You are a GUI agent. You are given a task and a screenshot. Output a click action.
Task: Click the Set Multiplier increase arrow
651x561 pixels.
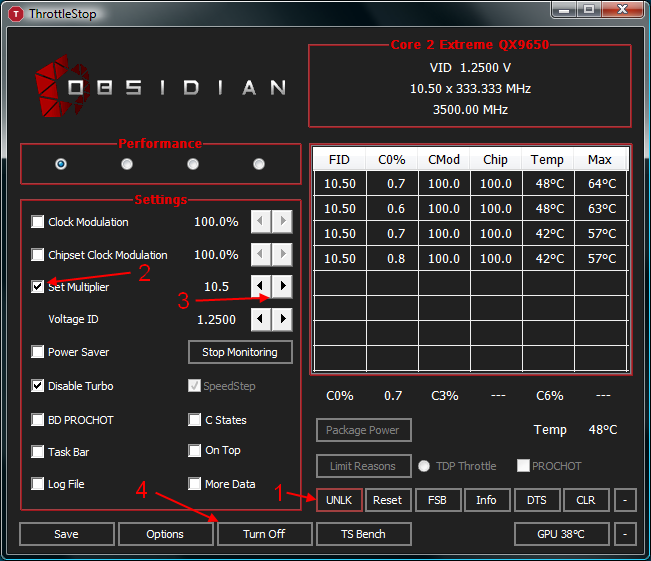click(x=283, y=287)
